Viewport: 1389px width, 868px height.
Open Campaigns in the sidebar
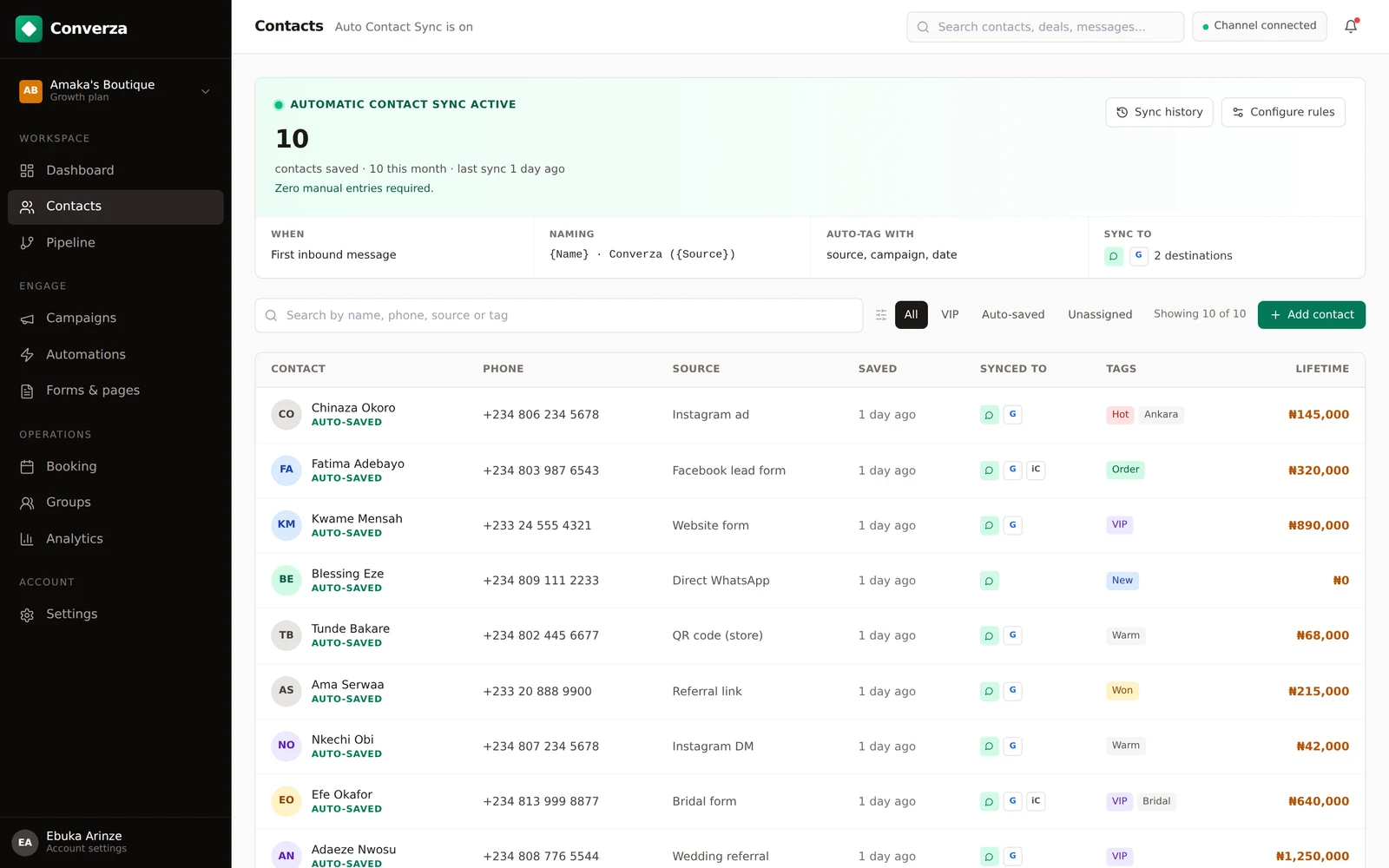click(x=115, y=319)
